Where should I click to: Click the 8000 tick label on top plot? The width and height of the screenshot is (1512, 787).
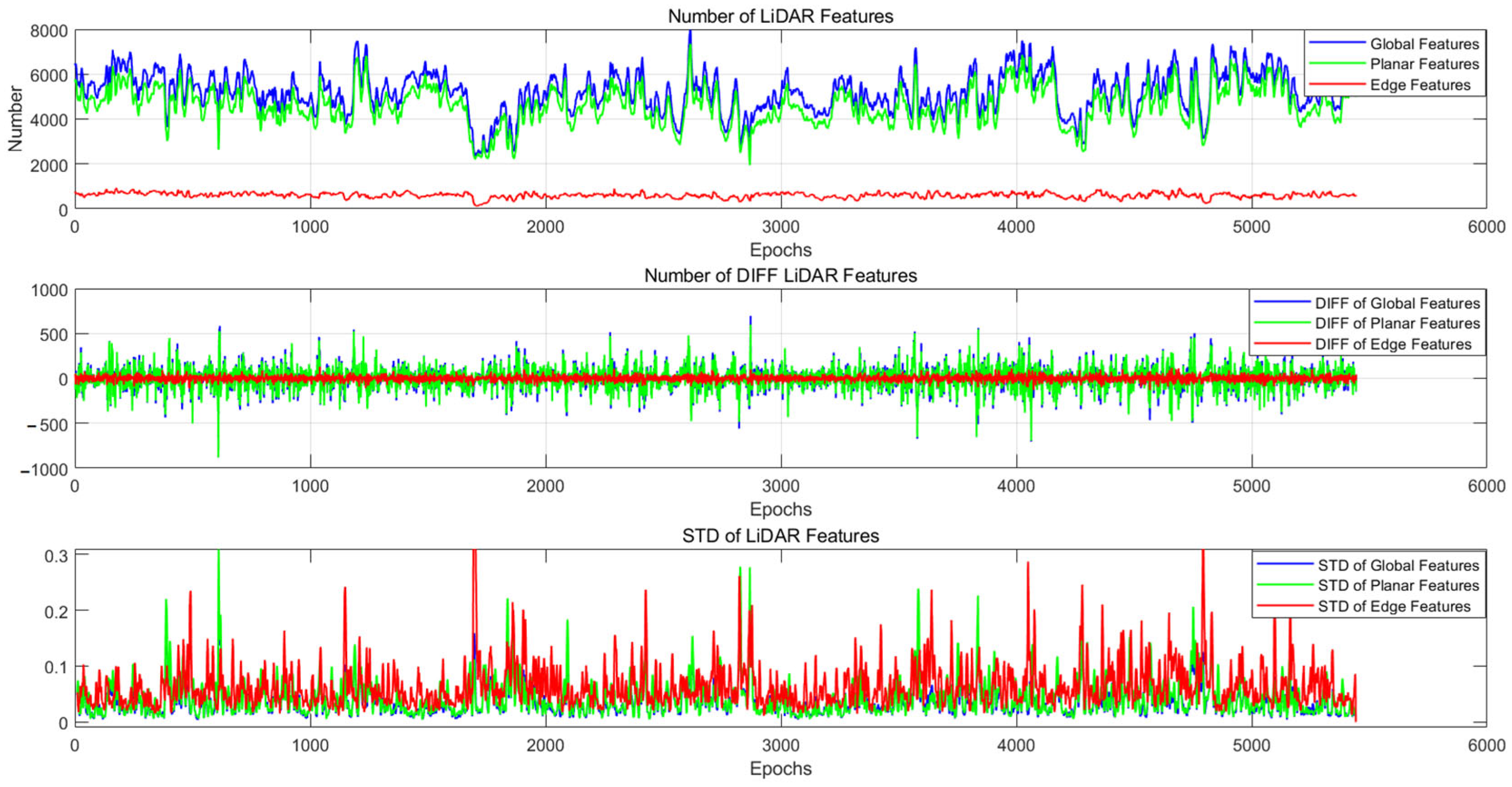[x=49, y=31]
